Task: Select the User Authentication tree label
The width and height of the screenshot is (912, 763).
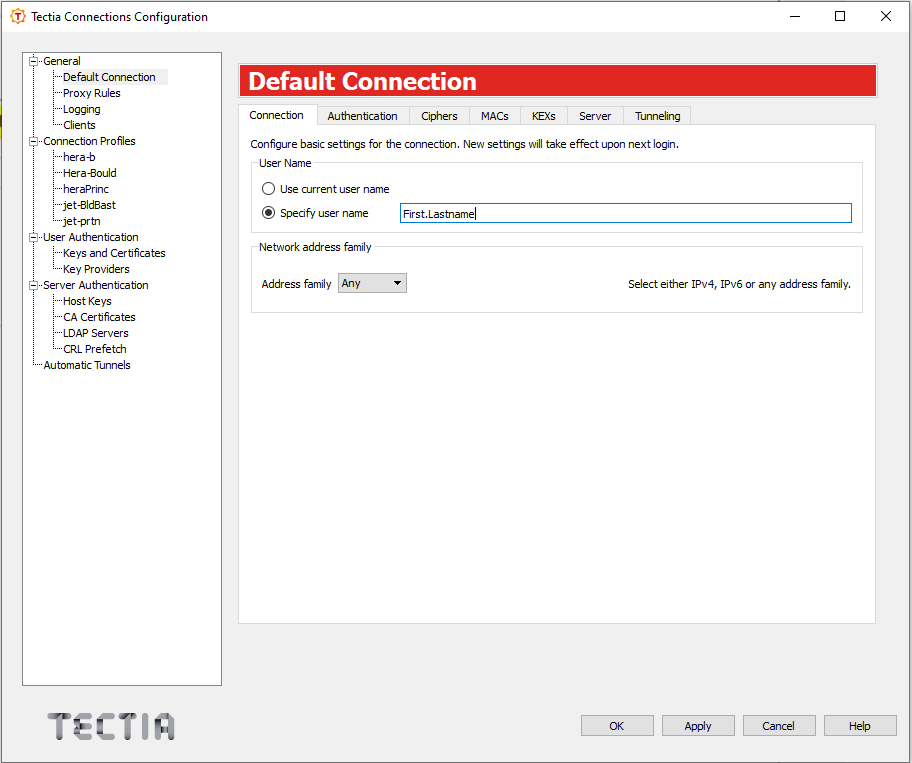Action: tap(91, 237)
